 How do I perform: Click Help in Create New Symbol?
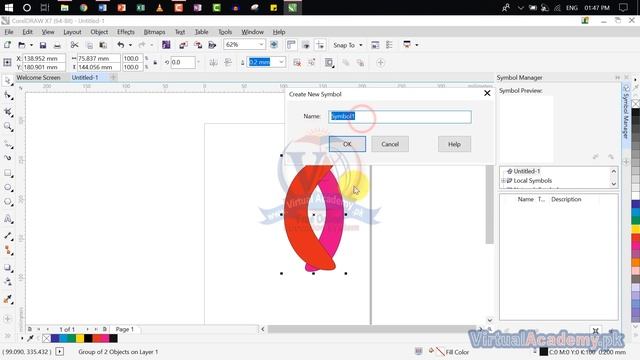coord(454,144)
